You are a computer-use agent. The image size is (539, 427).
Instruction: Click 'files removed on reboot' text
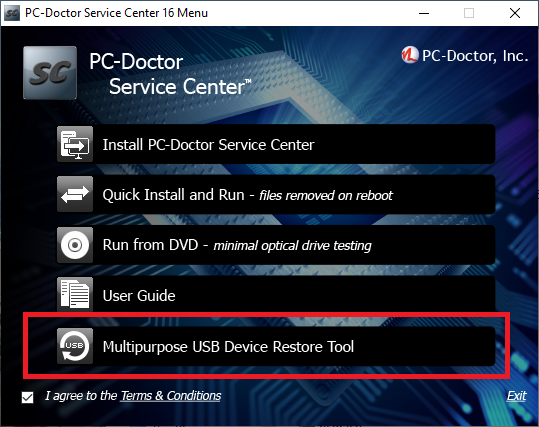pyautogui.click(x=326, y=195)
